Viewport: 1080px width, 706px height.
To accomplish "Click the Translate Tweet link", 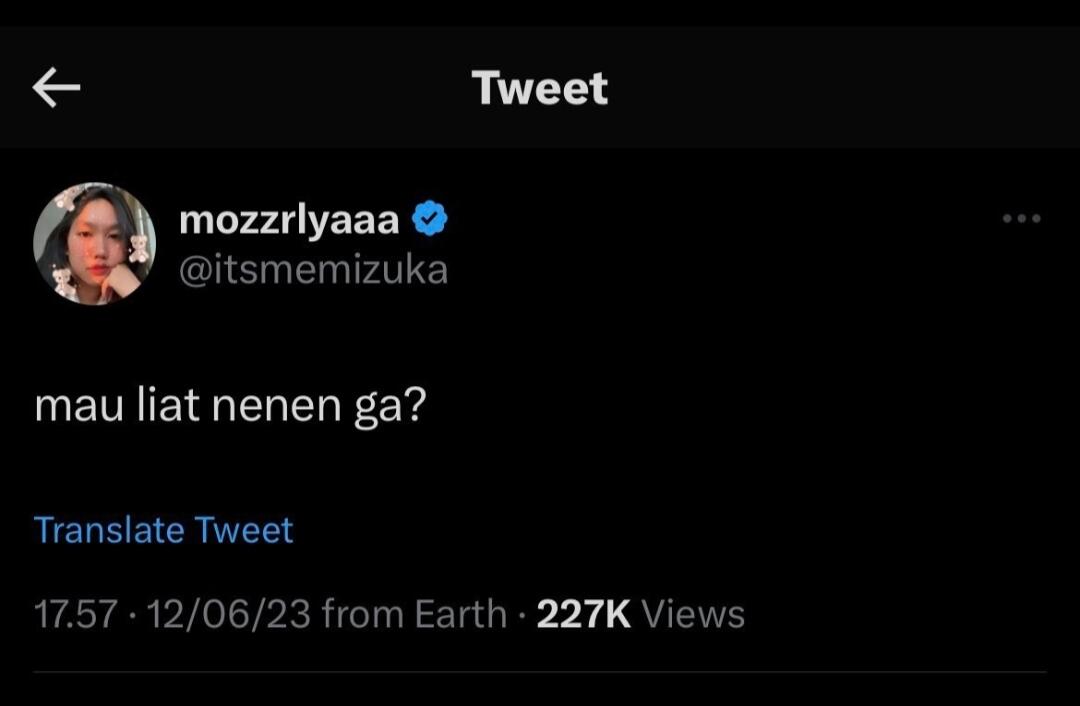I will pyautogui.click(x=163, y=529).
